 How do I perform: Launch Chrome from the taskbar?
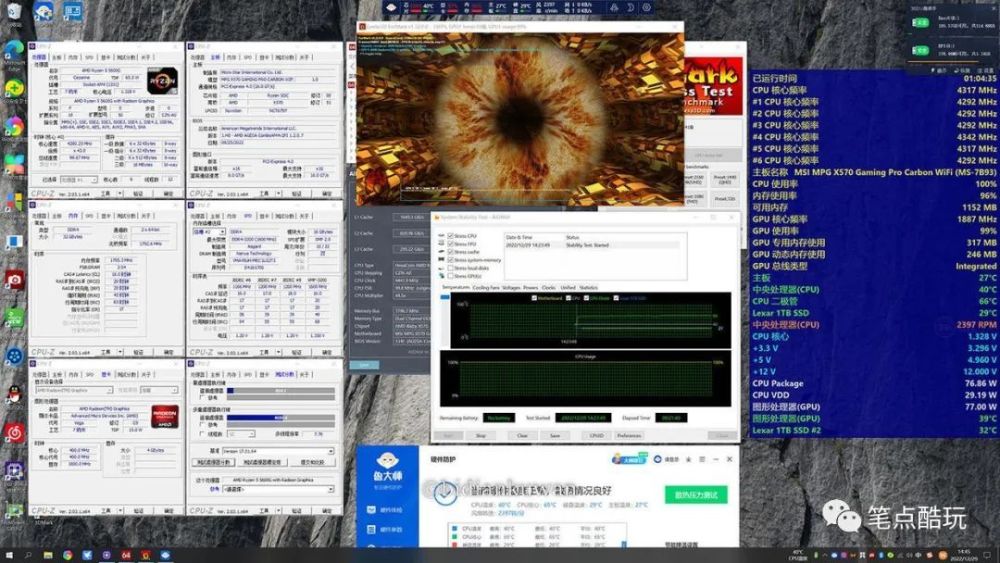[x=67, y=555]
